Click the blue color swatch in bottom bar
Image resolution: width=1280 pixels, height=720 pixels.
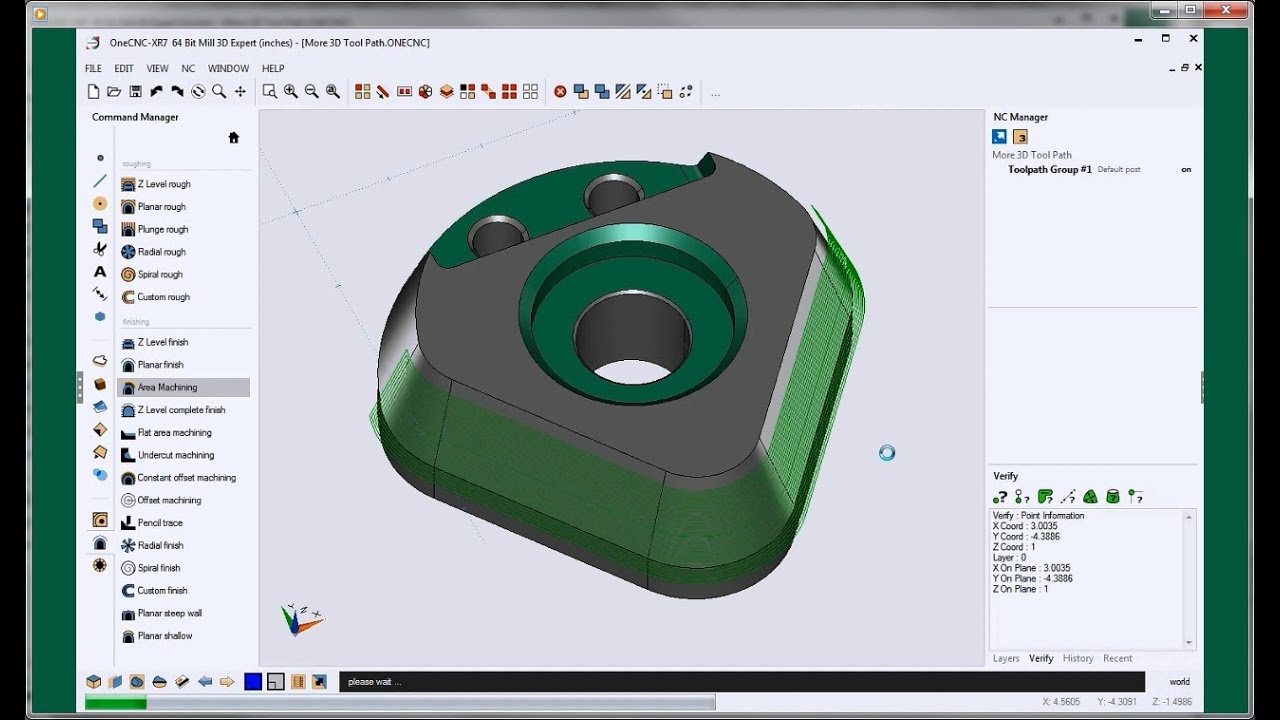(253, 682)
